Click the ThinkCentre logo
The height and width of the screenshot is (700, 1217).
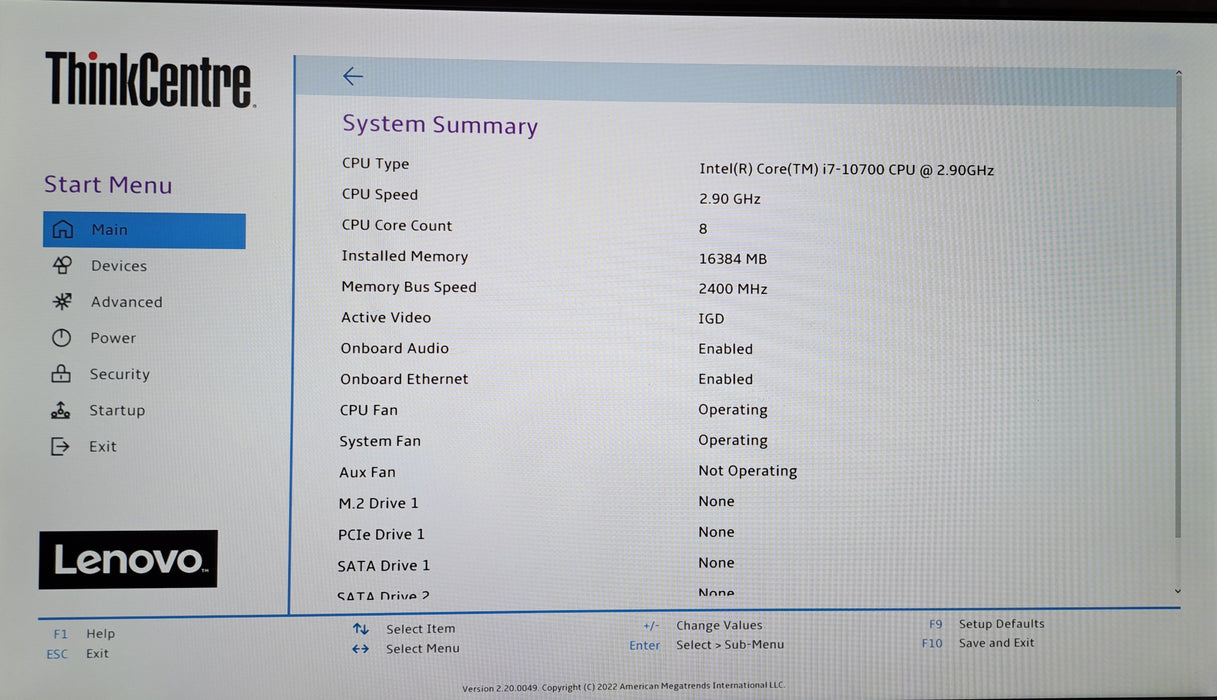(150, 80)
